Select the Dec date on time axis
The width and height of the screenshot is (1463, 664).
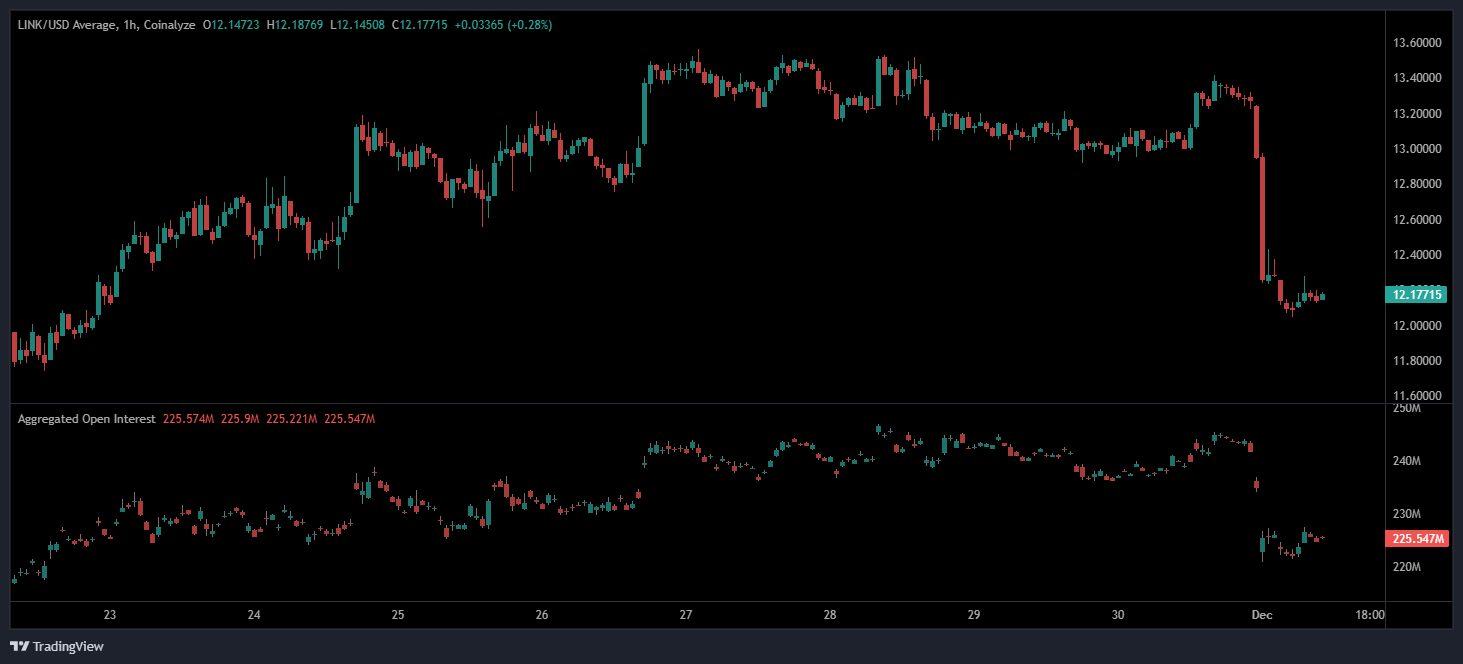tap(1263, 615)
